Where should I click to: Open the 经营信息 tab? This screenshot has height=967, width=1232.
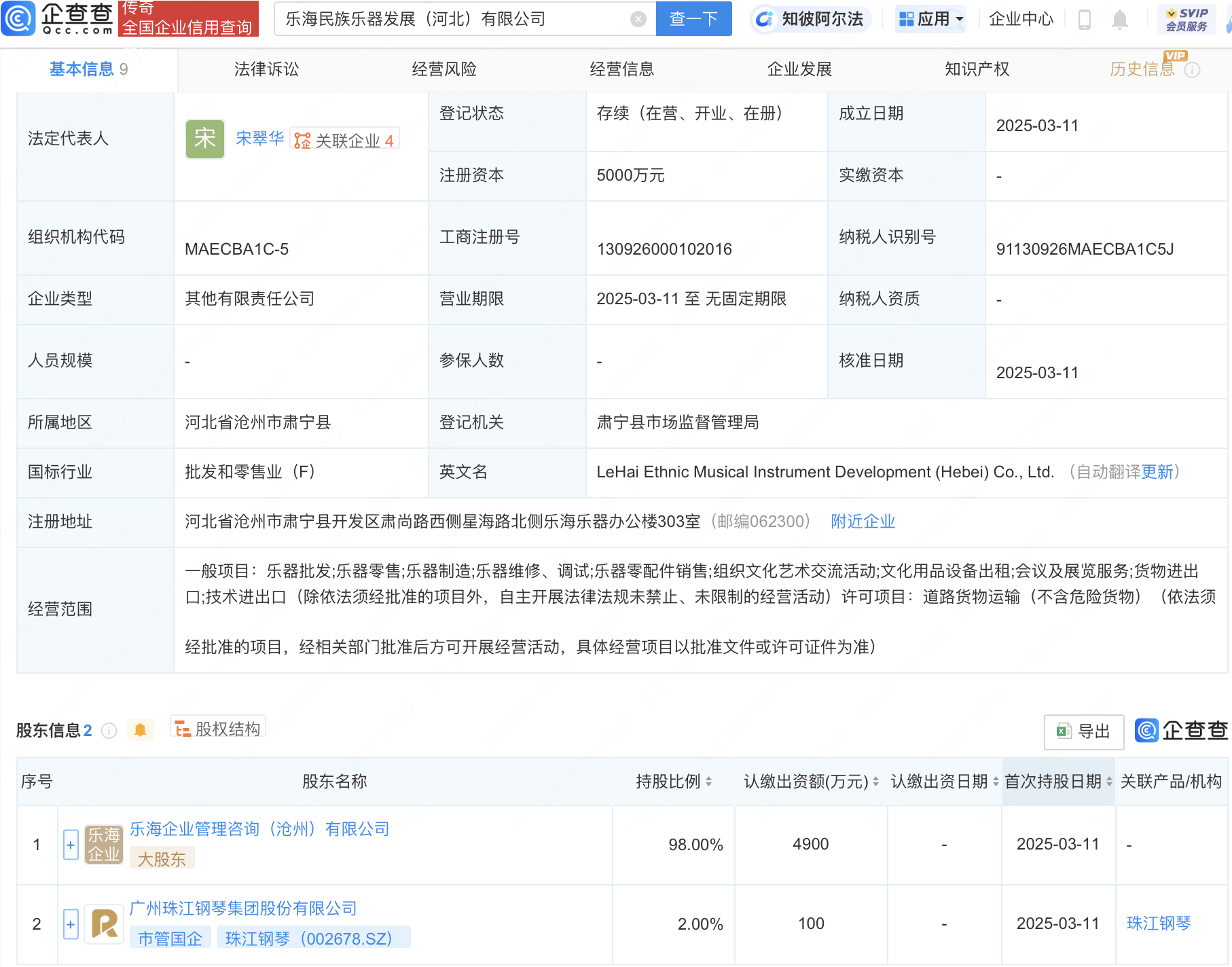point(622,69)
